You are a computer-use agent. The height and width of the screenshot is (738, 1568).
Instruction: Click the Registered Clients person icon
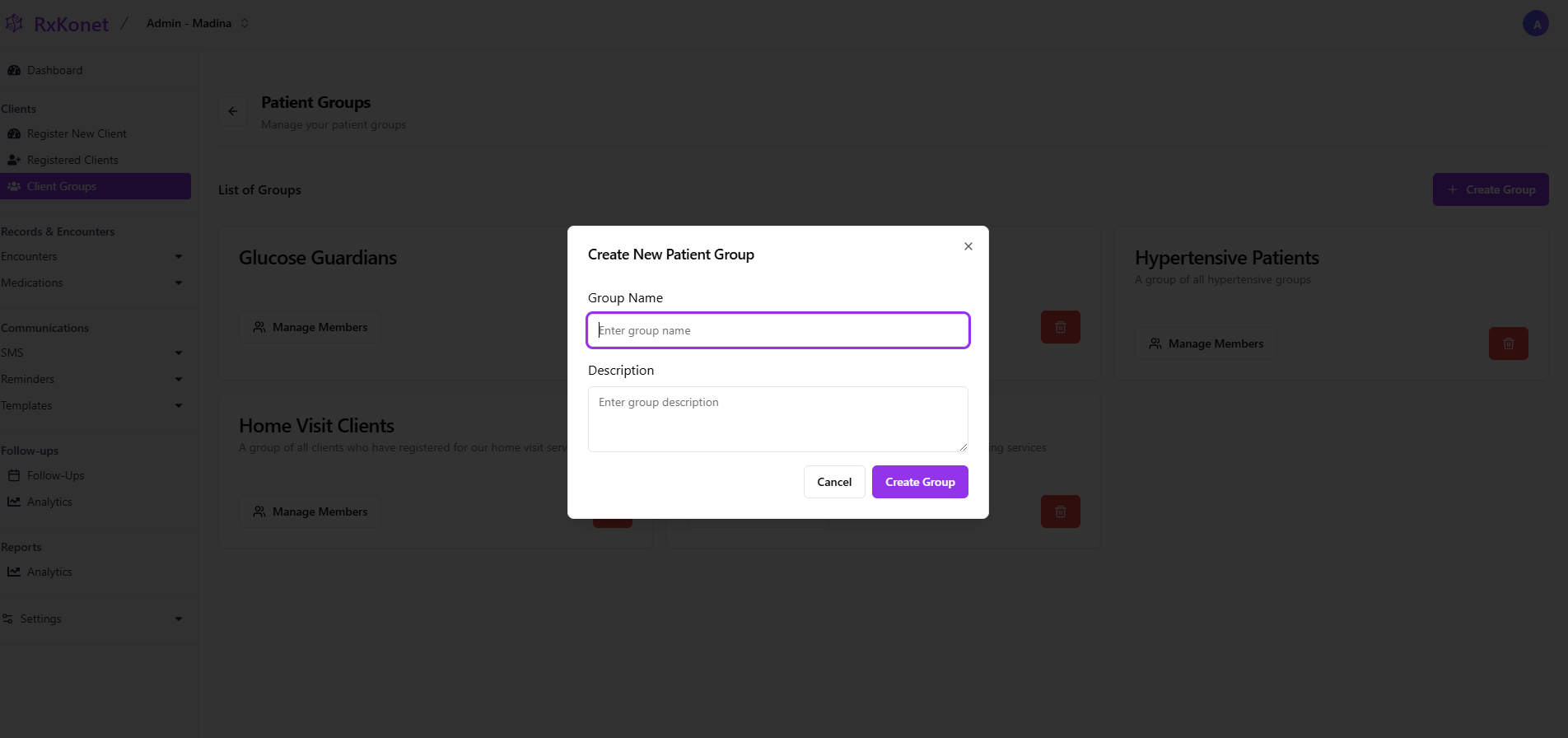(x=14, y=160)
